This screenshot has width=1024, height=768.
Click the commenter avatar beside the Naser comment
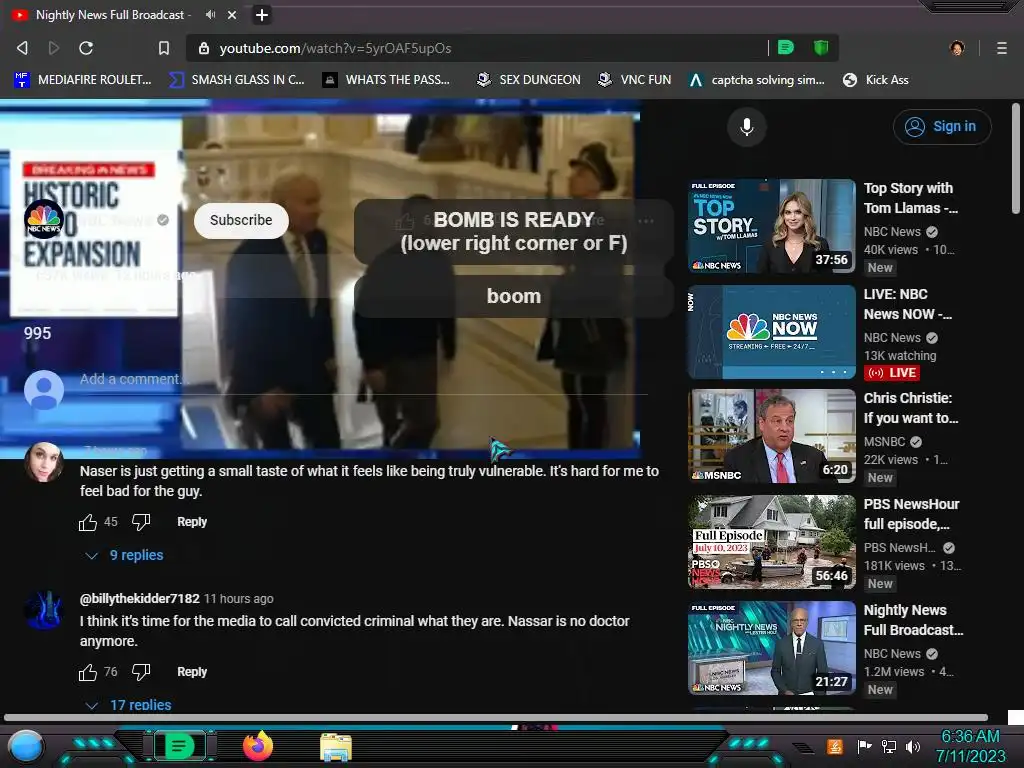coord(44,462)
